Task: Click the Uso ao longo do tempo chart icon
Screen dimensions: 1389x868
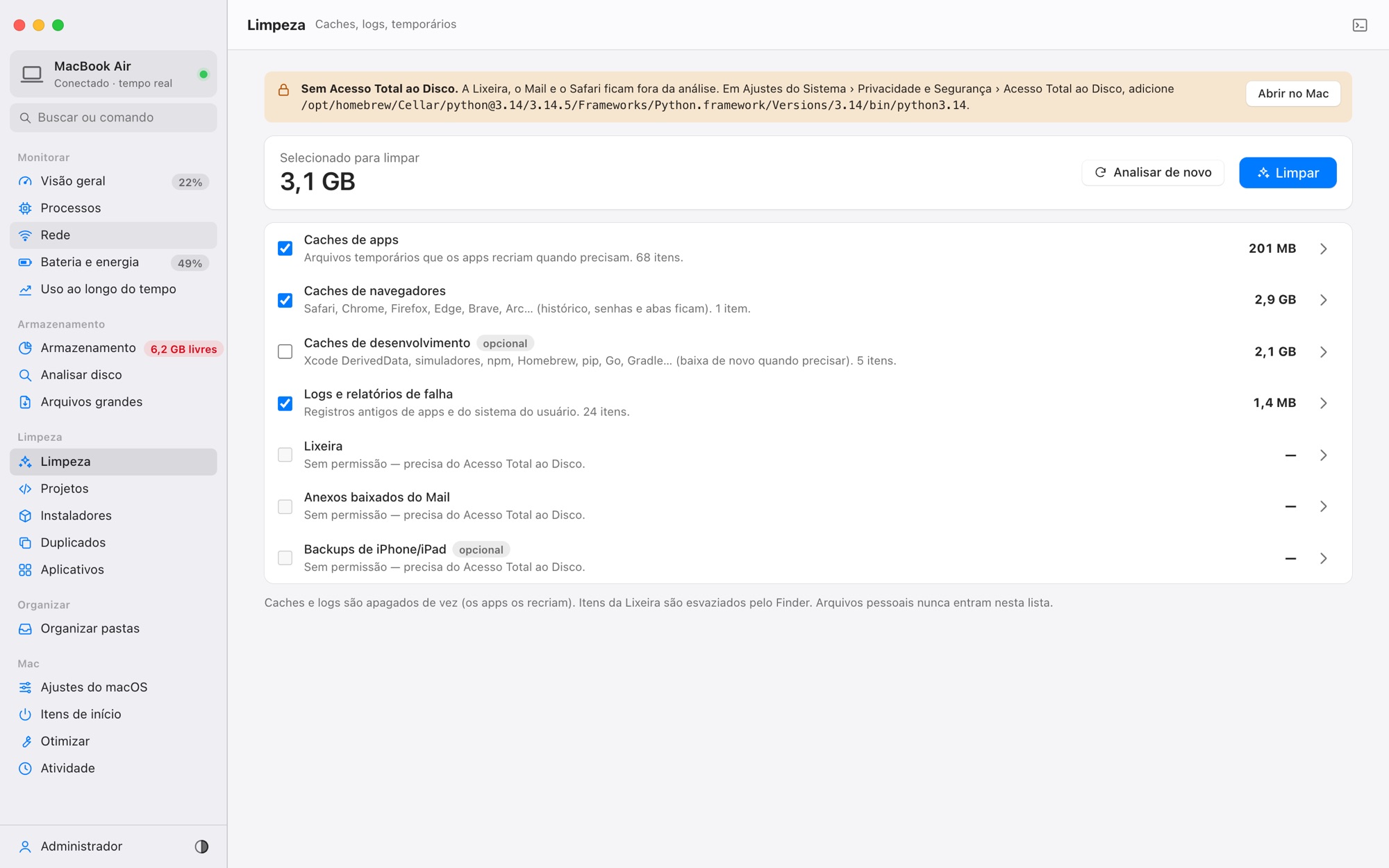Action: pos(25,290)
